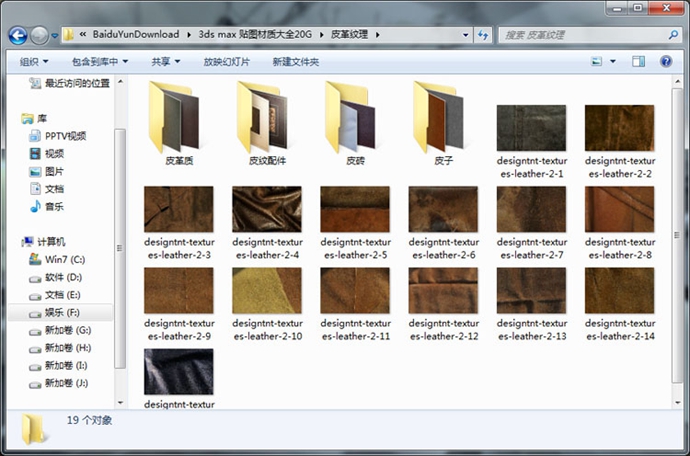Screen dimensions: 690x456
Task: Select thumbnail designtnt-textures-leather-2-3
Action: [x=179, y=209]
